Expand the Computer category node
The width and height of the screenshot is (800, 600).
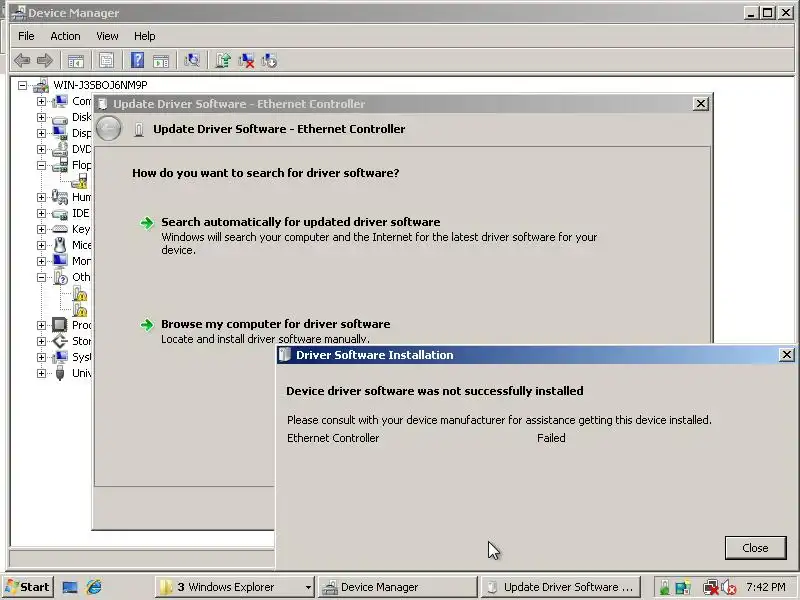click(x=41, y=101)
